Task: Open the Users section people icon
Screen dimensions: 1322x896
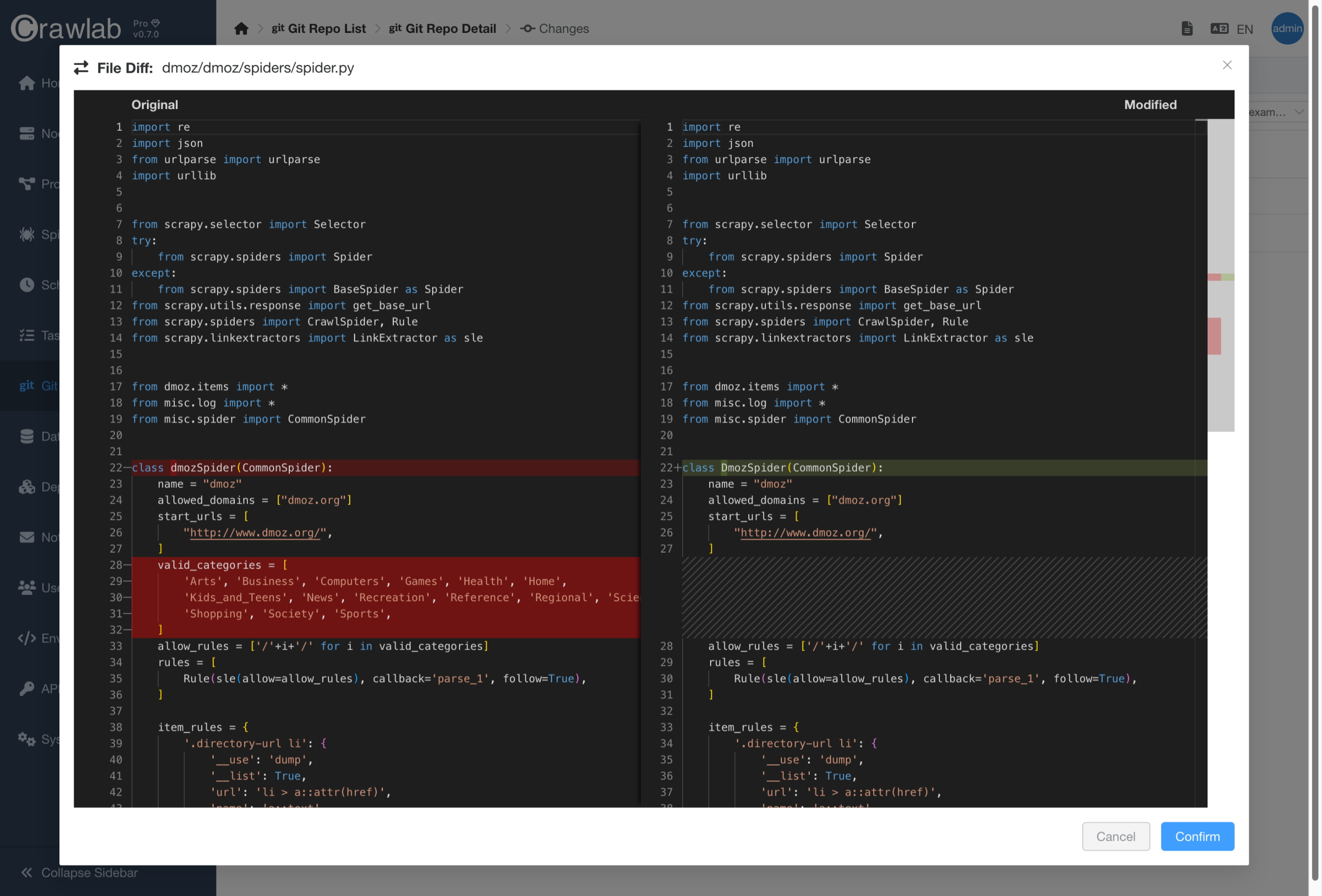Action: [x=27, y=587]
